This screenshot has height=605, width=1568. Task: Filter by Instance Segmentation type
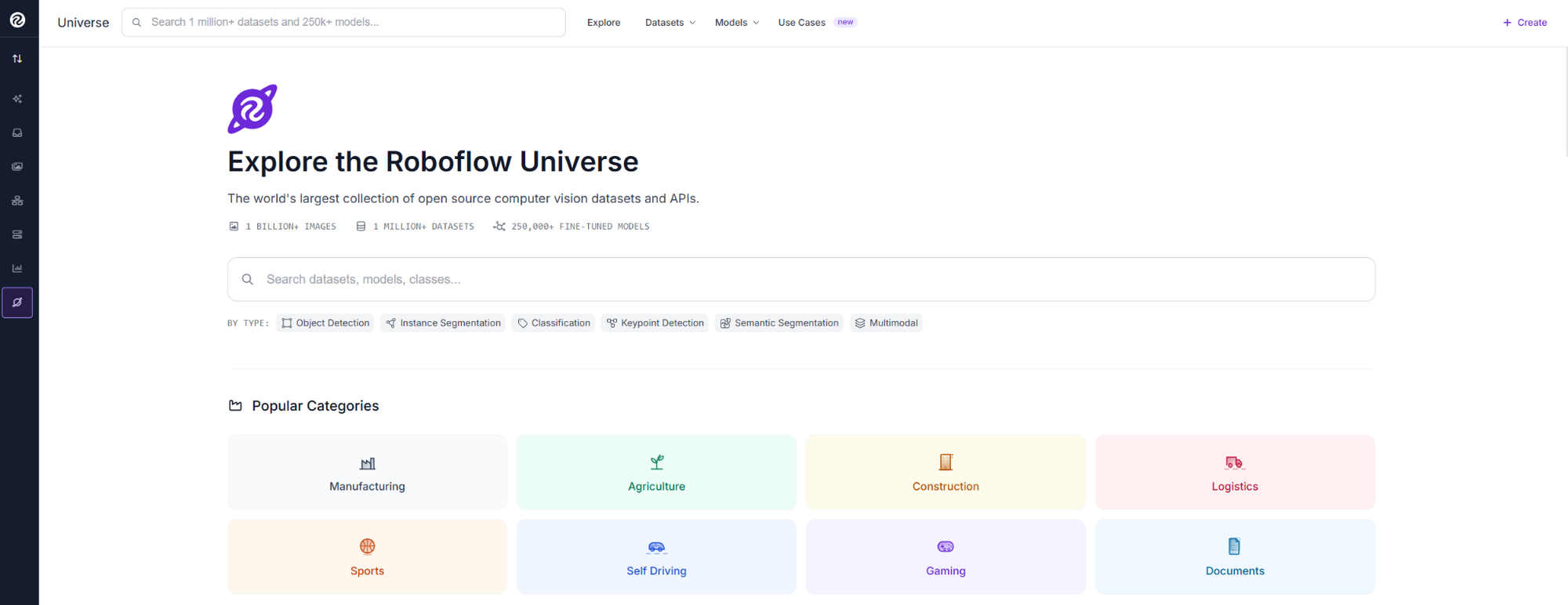443,323
